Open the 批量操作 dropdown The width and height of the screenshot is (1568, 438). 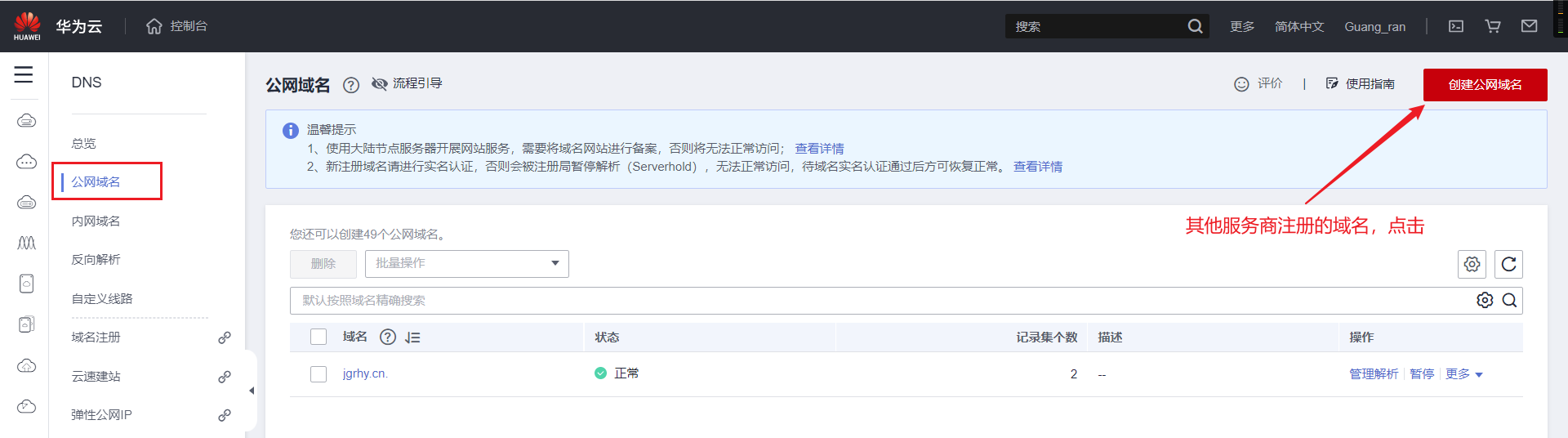tap(467, 263)
